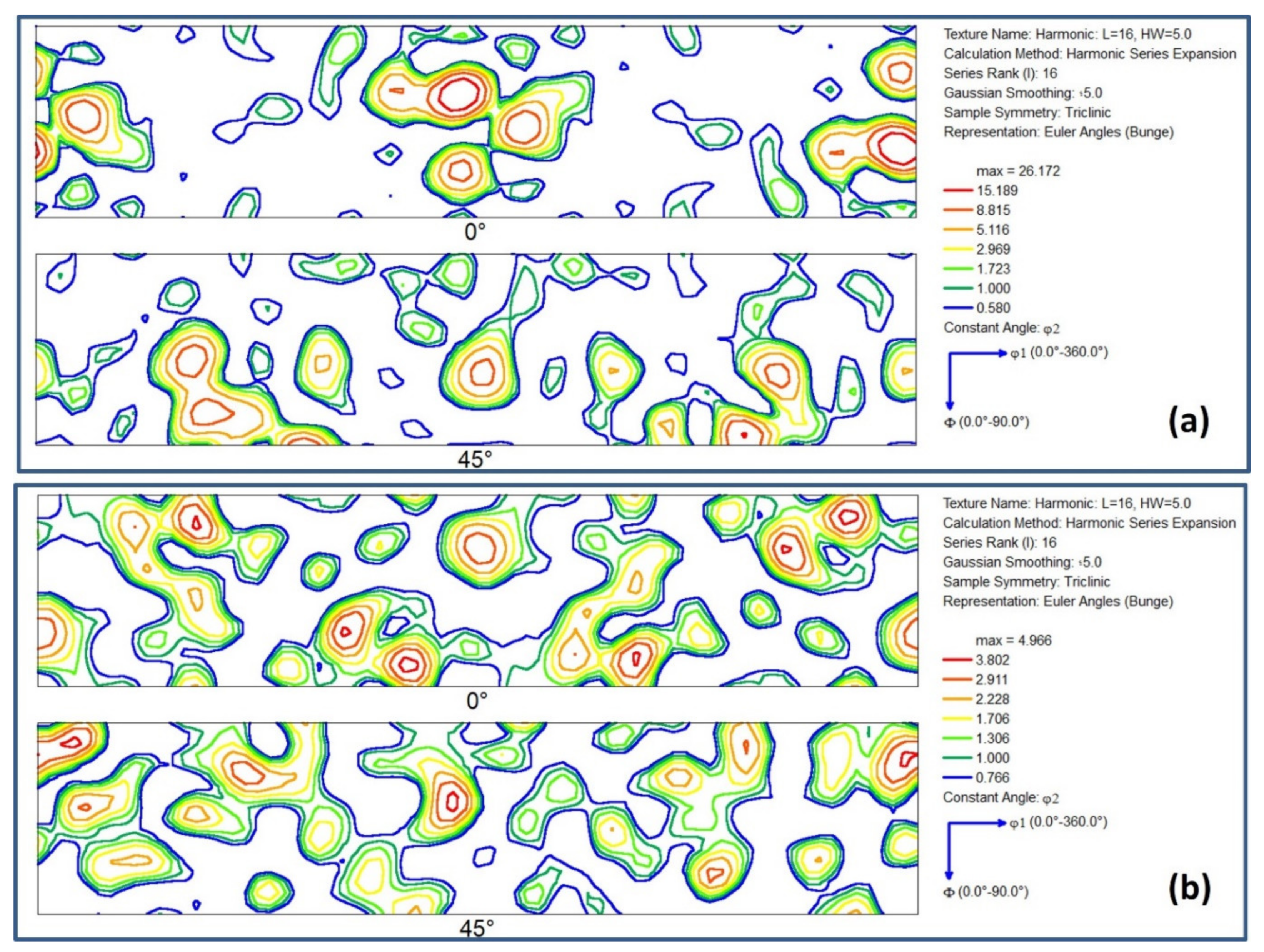Screen dimensions: 1264x952
Task: Click the max = 4.966 text
Action: click(1013, 640)
